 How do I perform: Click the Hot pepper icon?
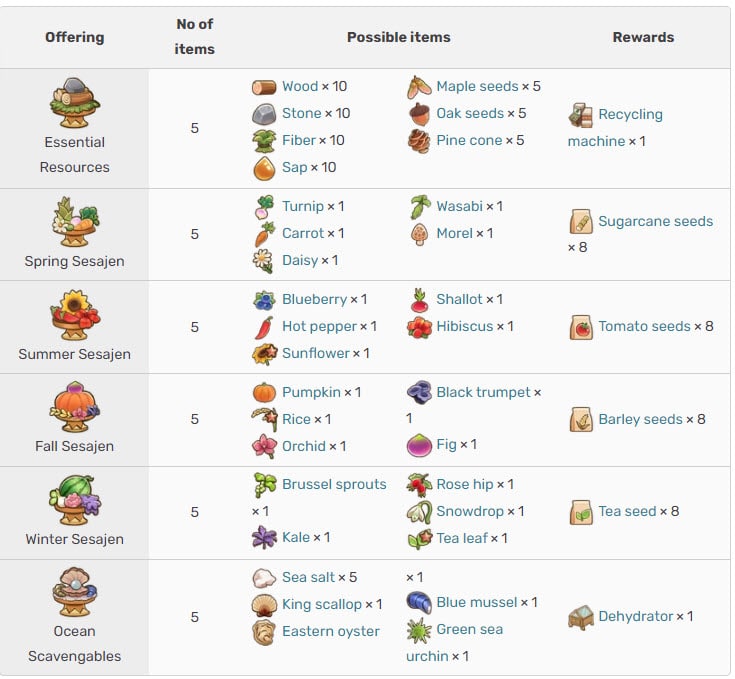pyautogui.click(x=264, y=327)
